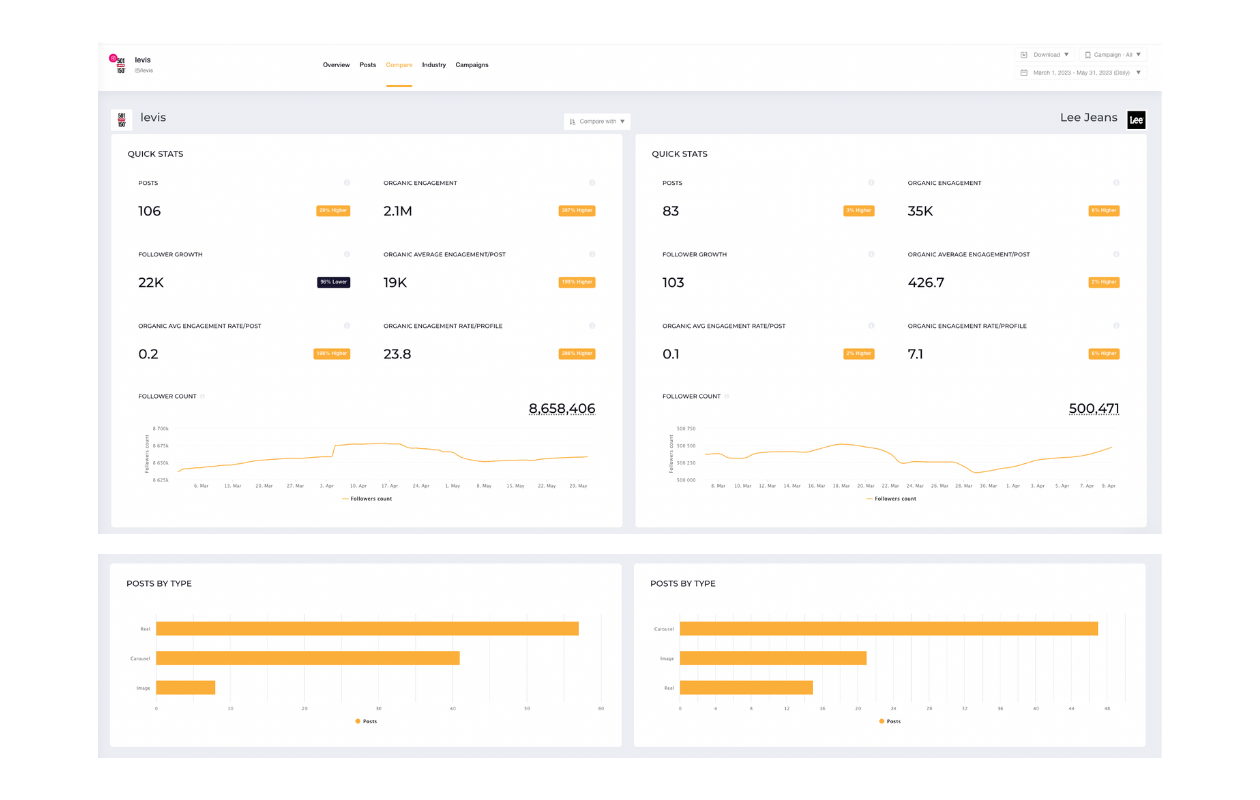Click info icon beside levis Follower Count

coord(203,396)
